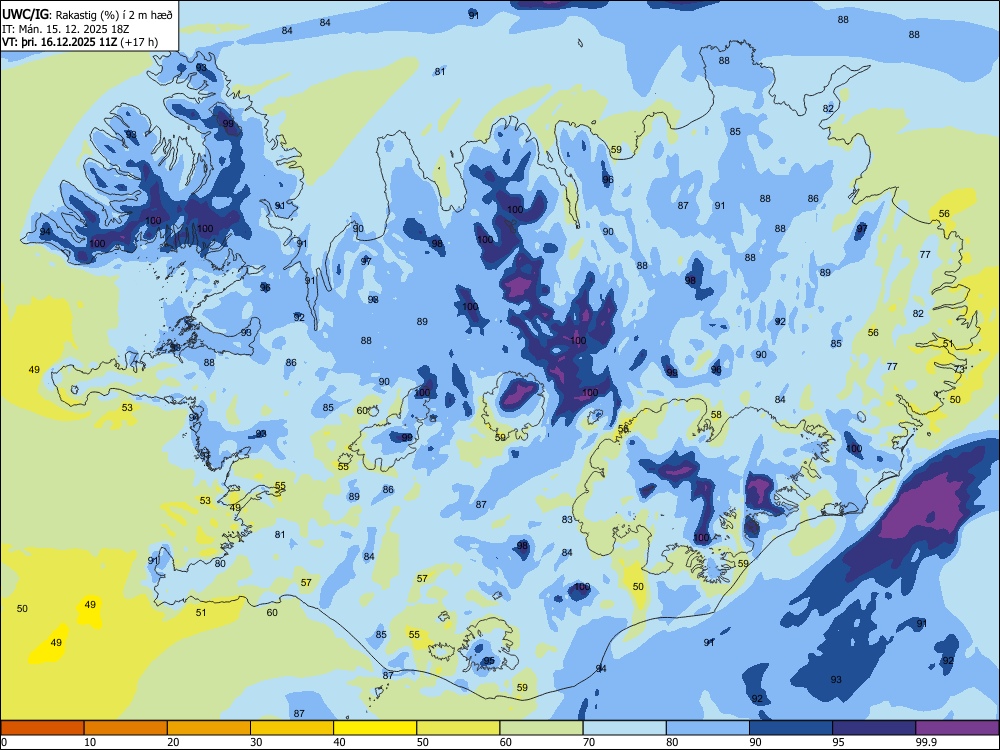Pick the 50–60 pale yellow legend swatch
Viewport: 1000px width, 750px height.
(x=458, y=728)
